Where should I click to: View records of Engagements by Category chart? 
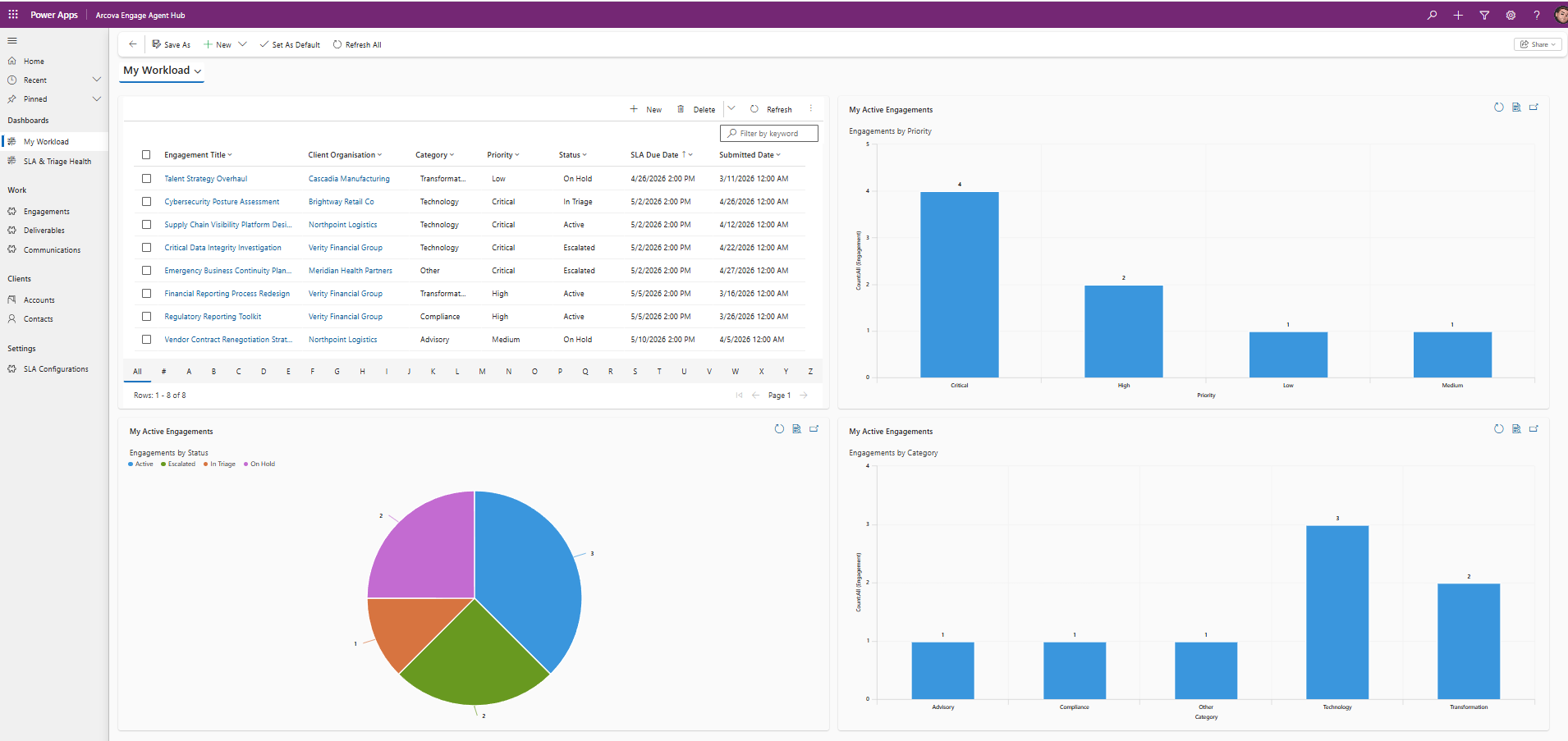pos(1516,429)
